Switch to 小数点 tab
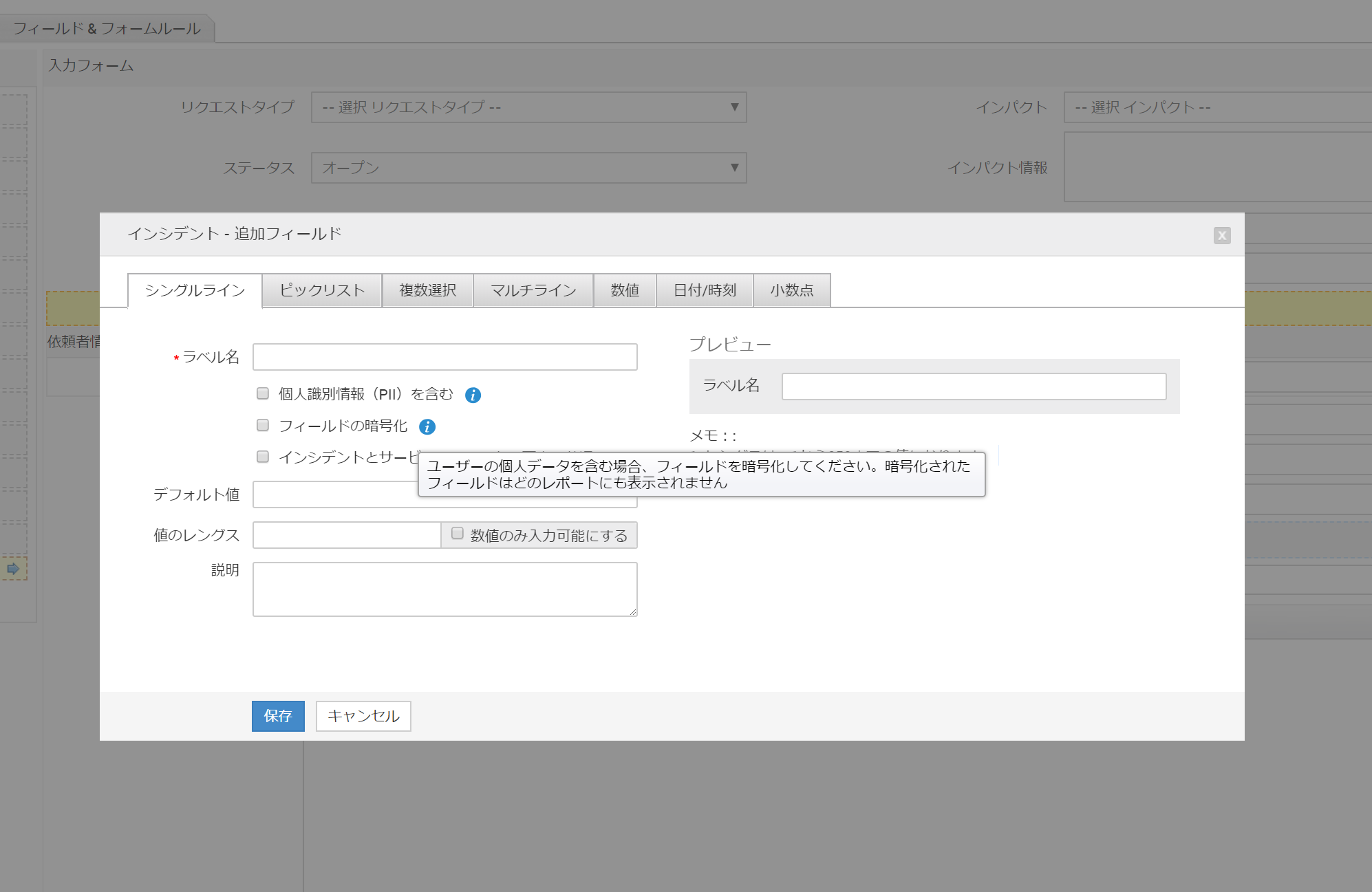Screen dimensions: 1372x892 791,290
